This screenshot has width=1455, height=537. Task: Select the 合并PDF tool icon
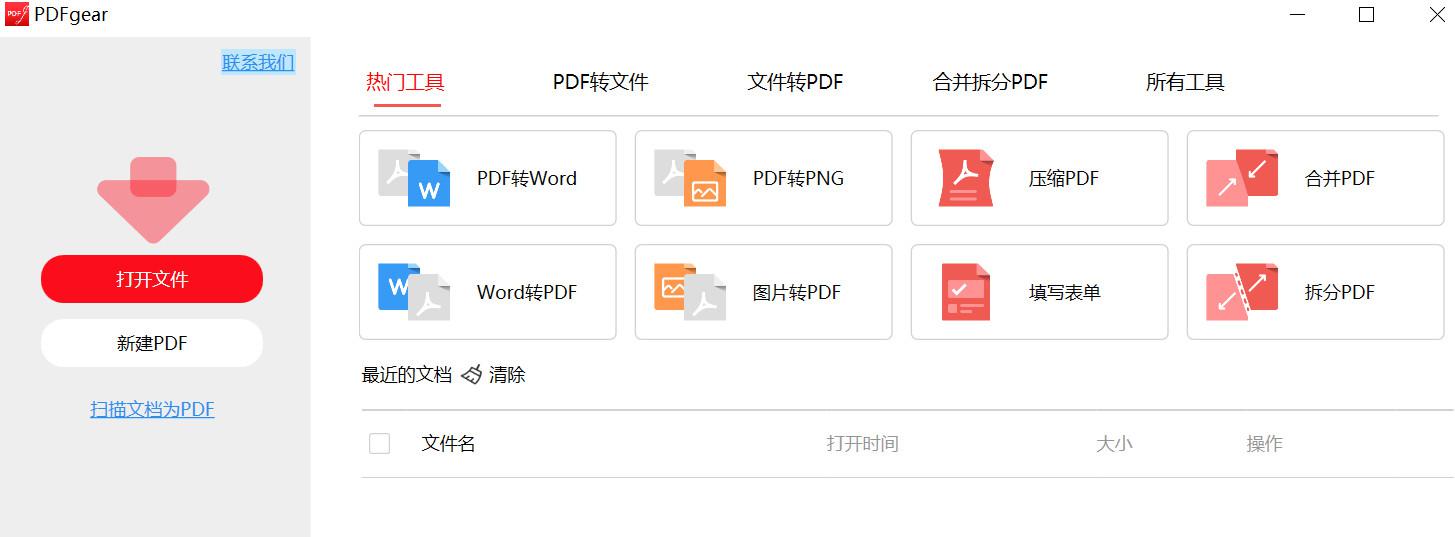[1242, 179]
